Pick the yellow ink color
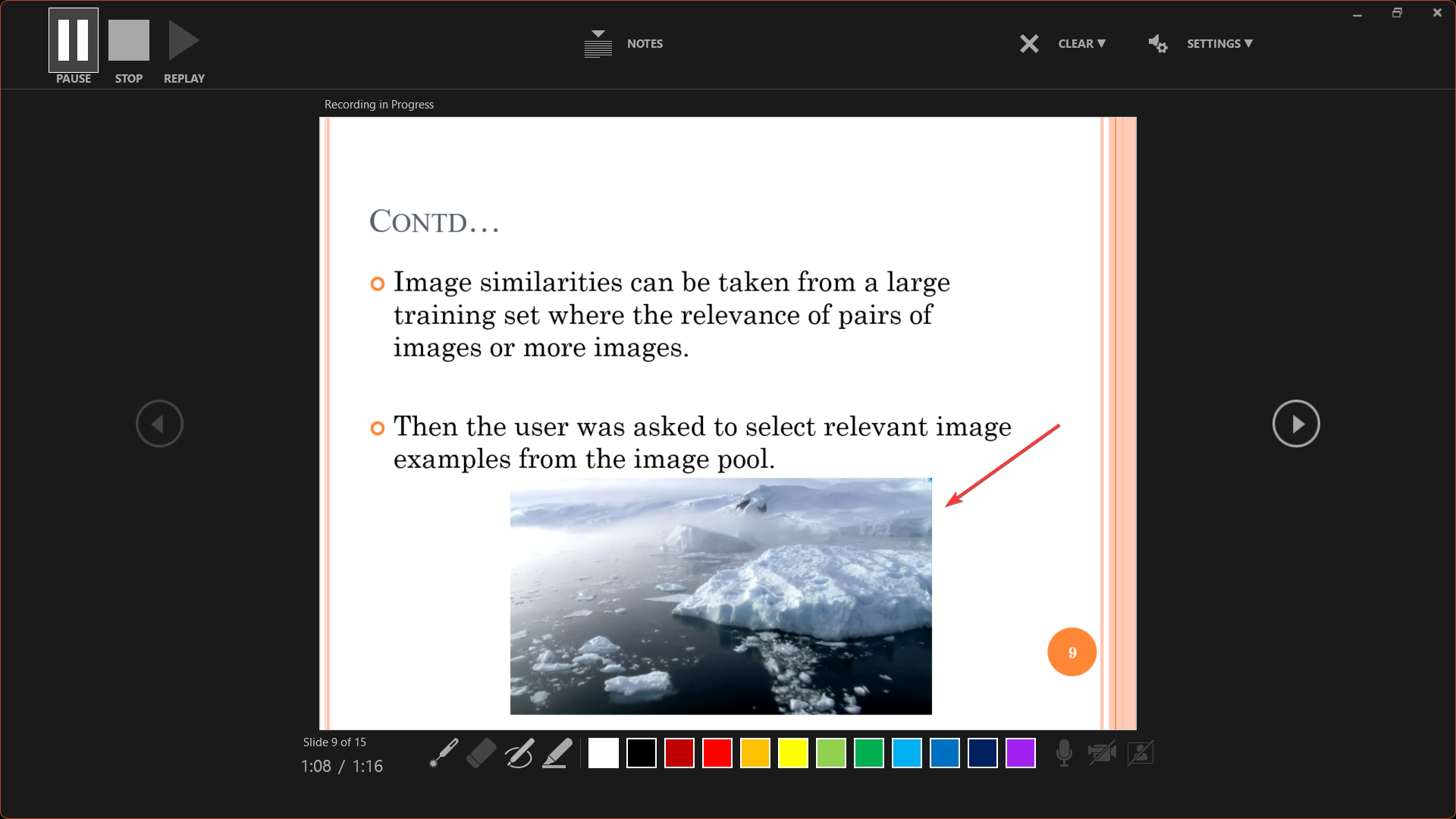The height and width of the screenshot is (819, 1456). pyautogui.click(x=793, y=754)
